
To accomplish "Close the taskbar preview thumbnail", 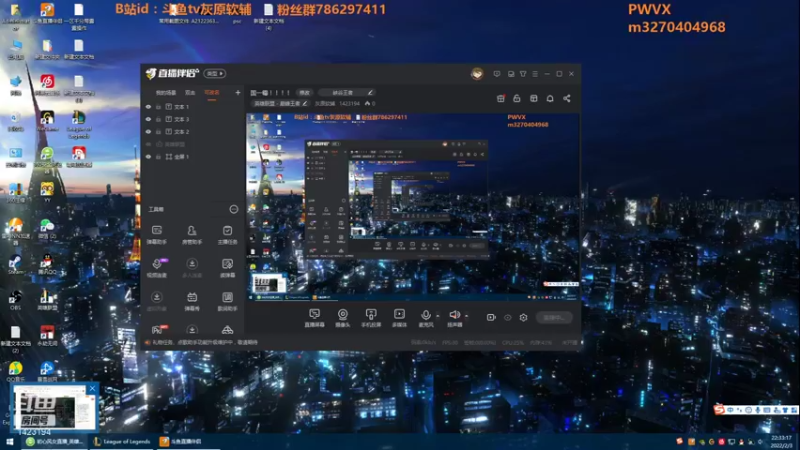I will point(92,389).
